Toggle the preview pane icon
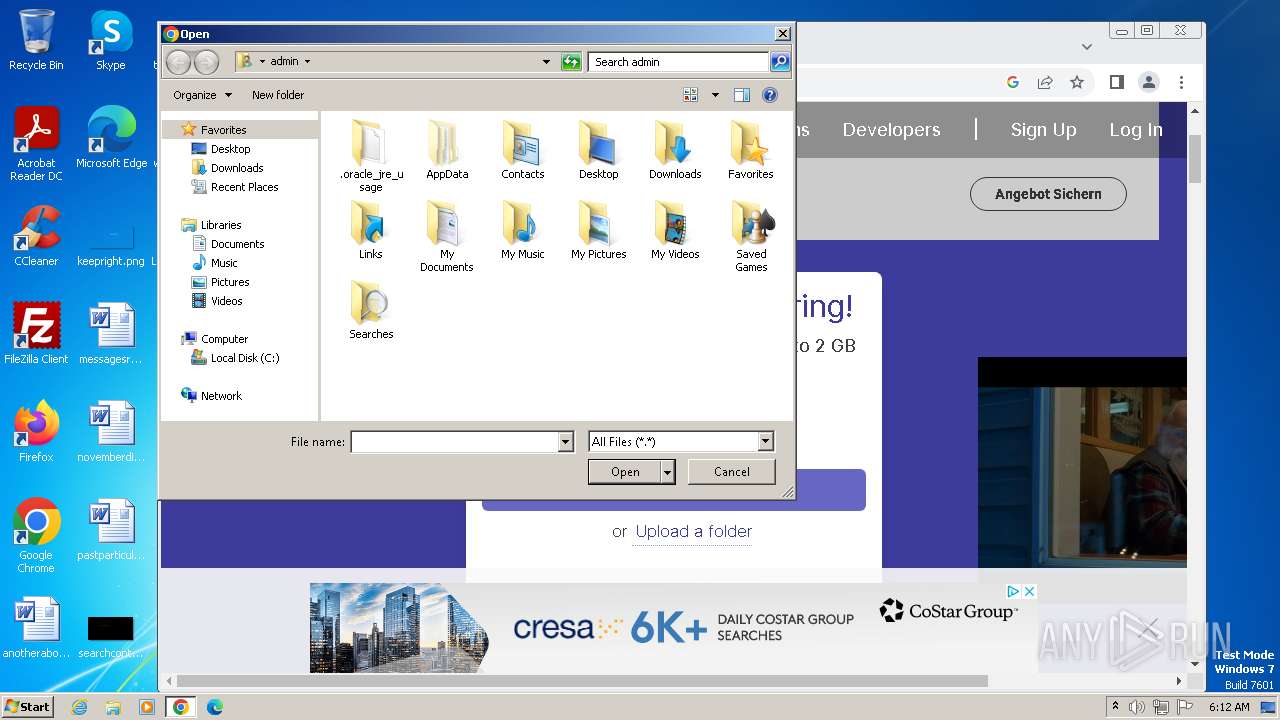 pyautogui.click(x=741, y=95)
